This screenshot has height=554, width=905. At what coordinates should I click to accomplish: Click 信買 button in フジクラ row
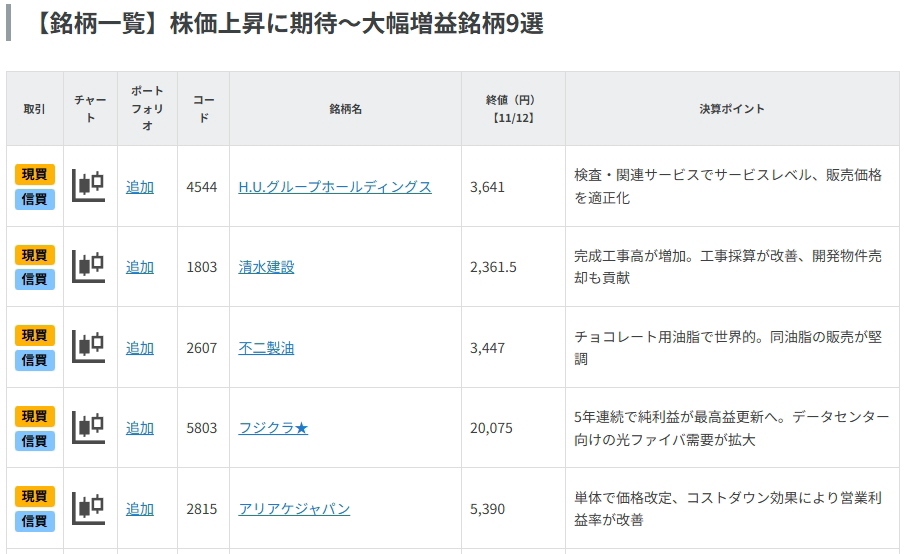click(35, 441)
